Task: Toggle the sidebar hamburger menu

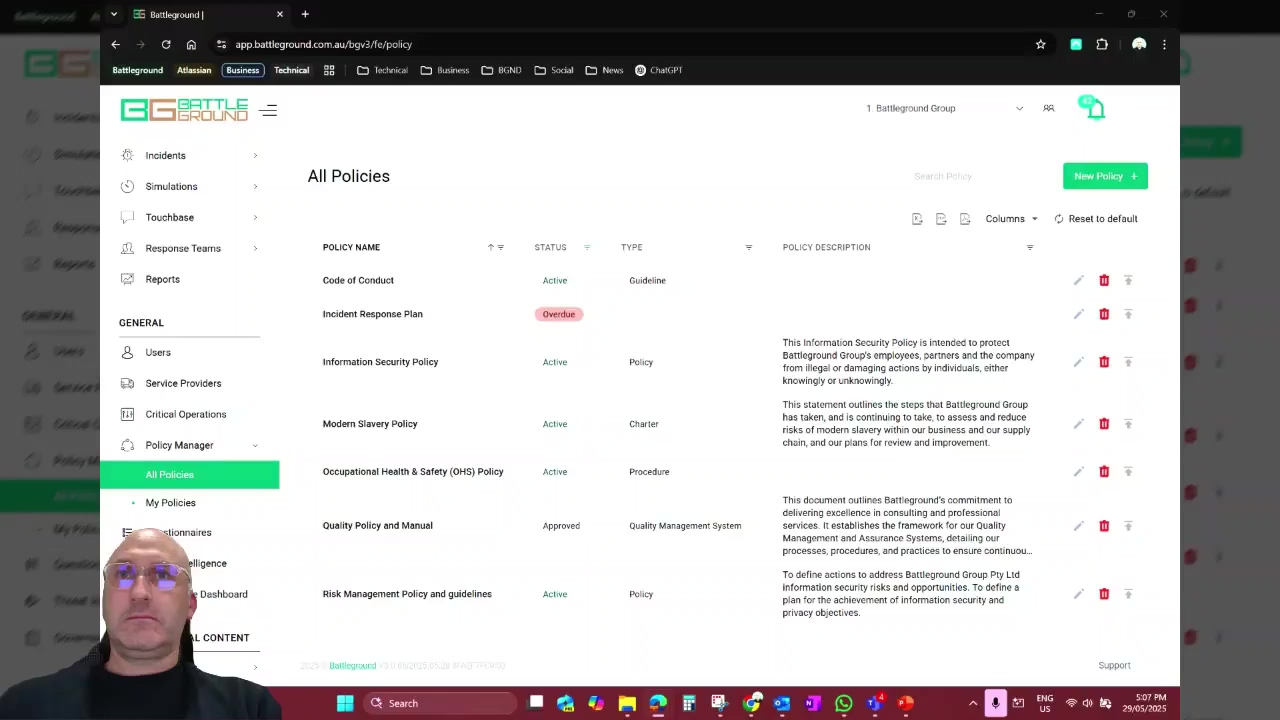Action: point(268,111)
